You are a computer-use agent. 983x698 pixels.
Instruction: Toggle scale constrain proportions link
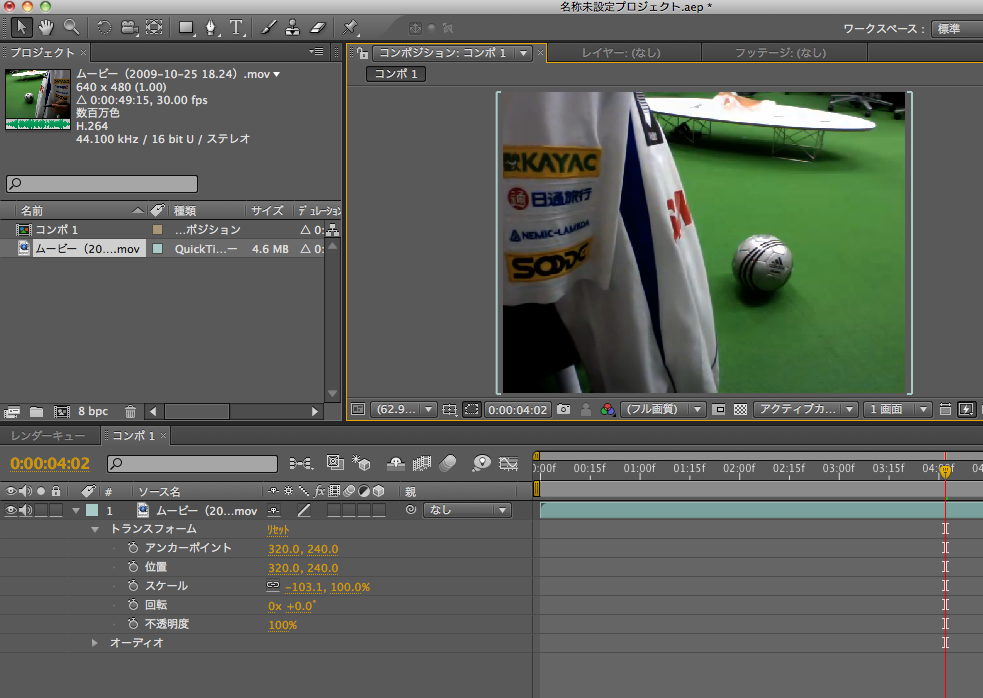273,586
